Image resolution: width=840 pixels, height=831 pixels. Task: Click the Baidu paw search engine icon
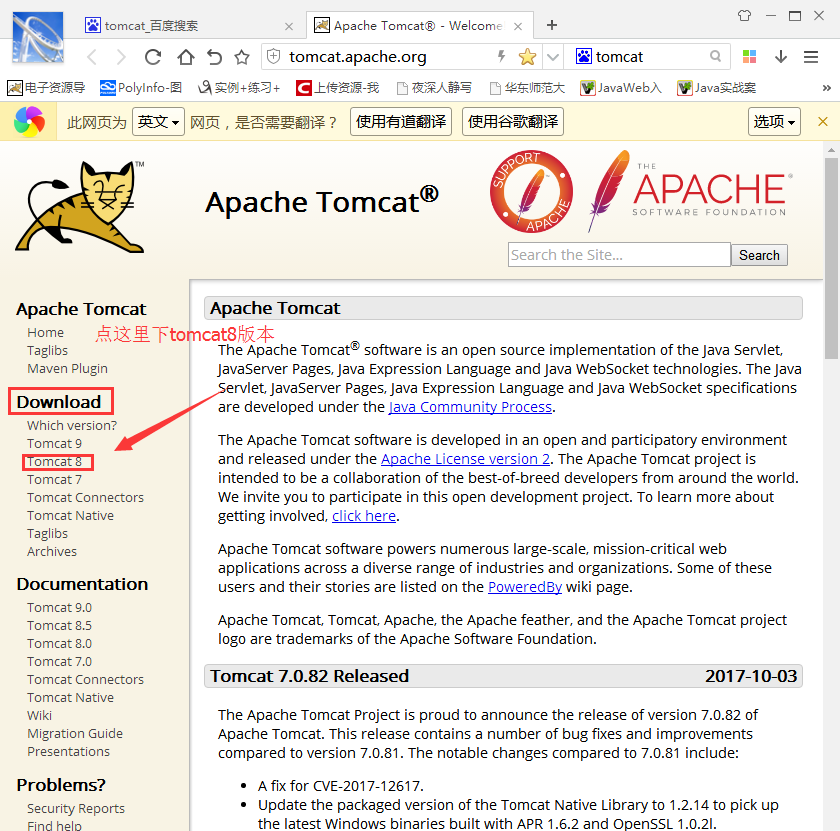click(x=583, y=56)
